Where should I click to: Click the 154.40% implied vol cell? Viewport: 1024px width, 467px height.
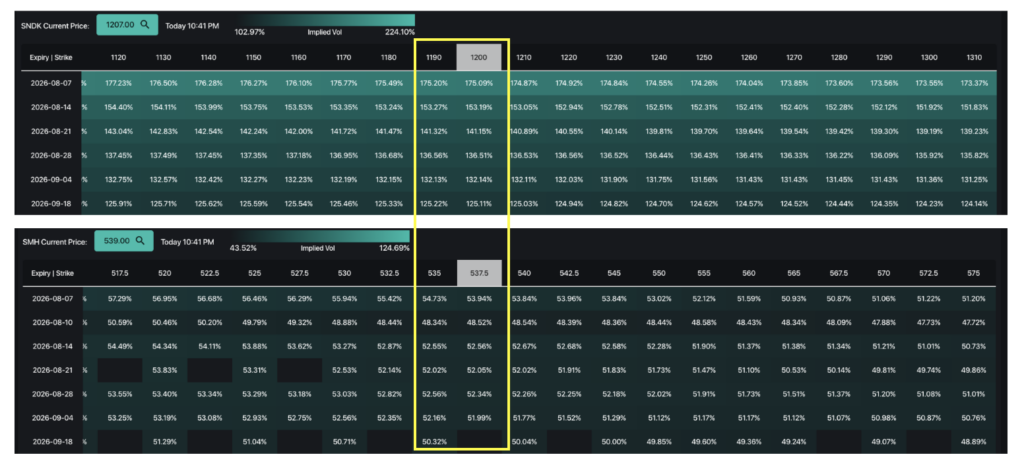[x=118, y=107]
